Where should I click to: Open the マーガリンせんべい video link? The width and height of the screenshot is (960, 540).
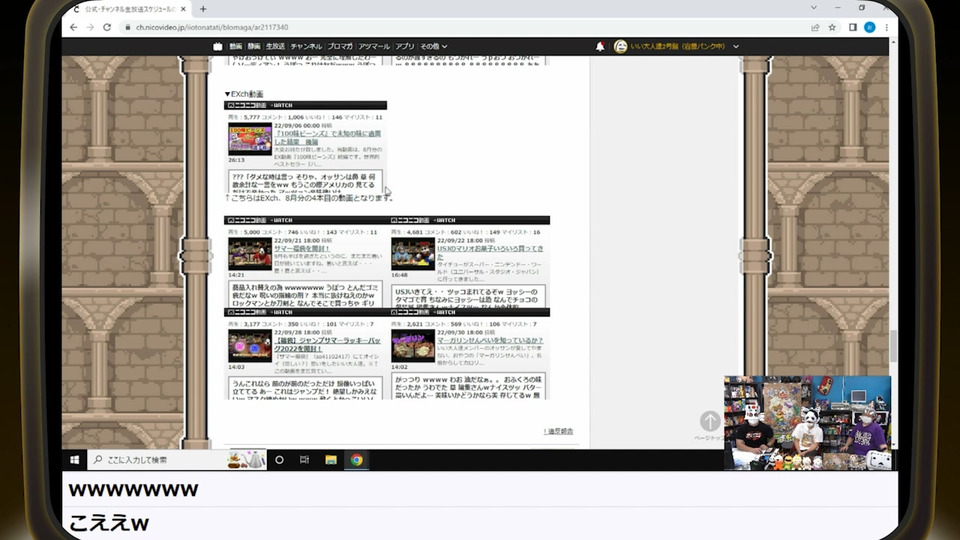pyautogui.click(x=490, y=340)
